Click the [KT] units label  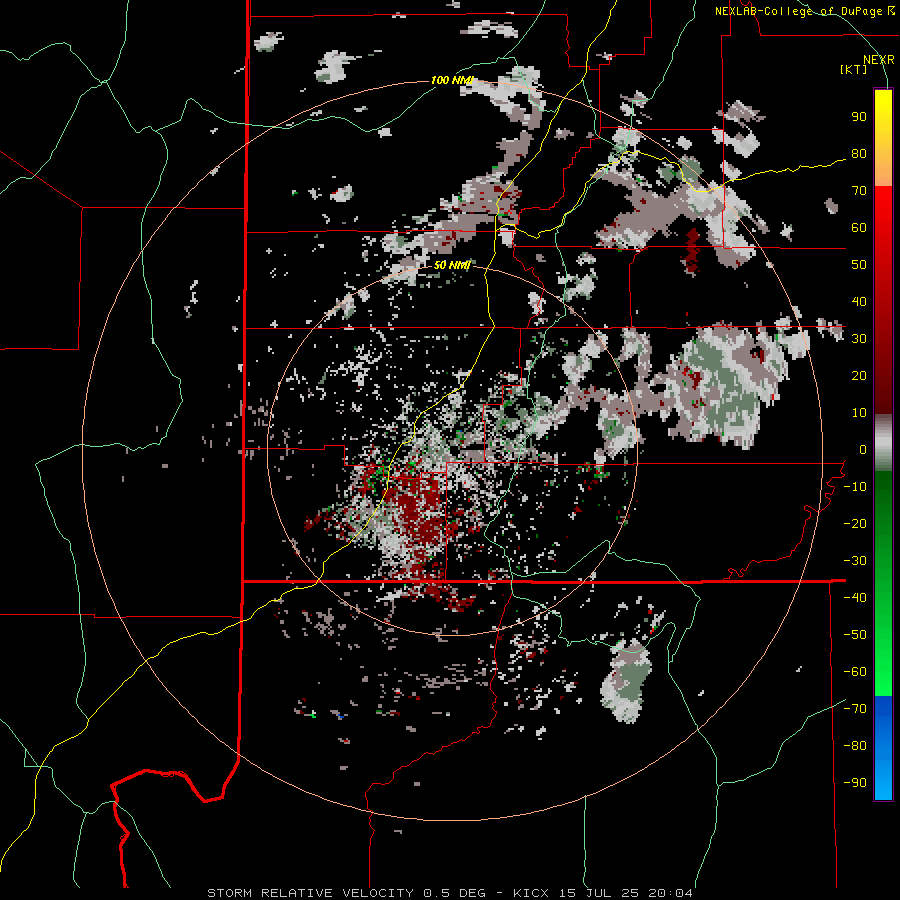(x=853, y=69)
